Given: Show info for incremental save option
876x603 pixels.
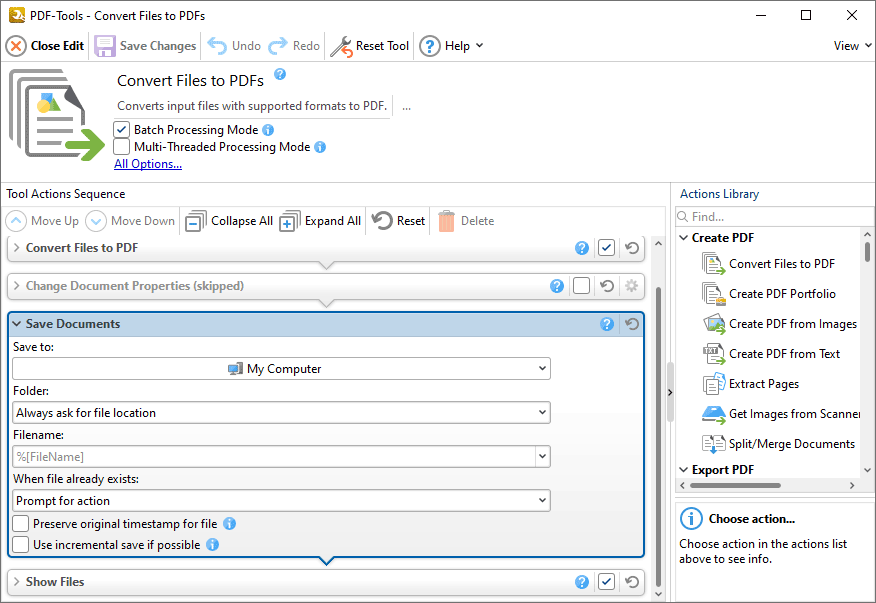Looking at the screenshot, I should 212,544.
